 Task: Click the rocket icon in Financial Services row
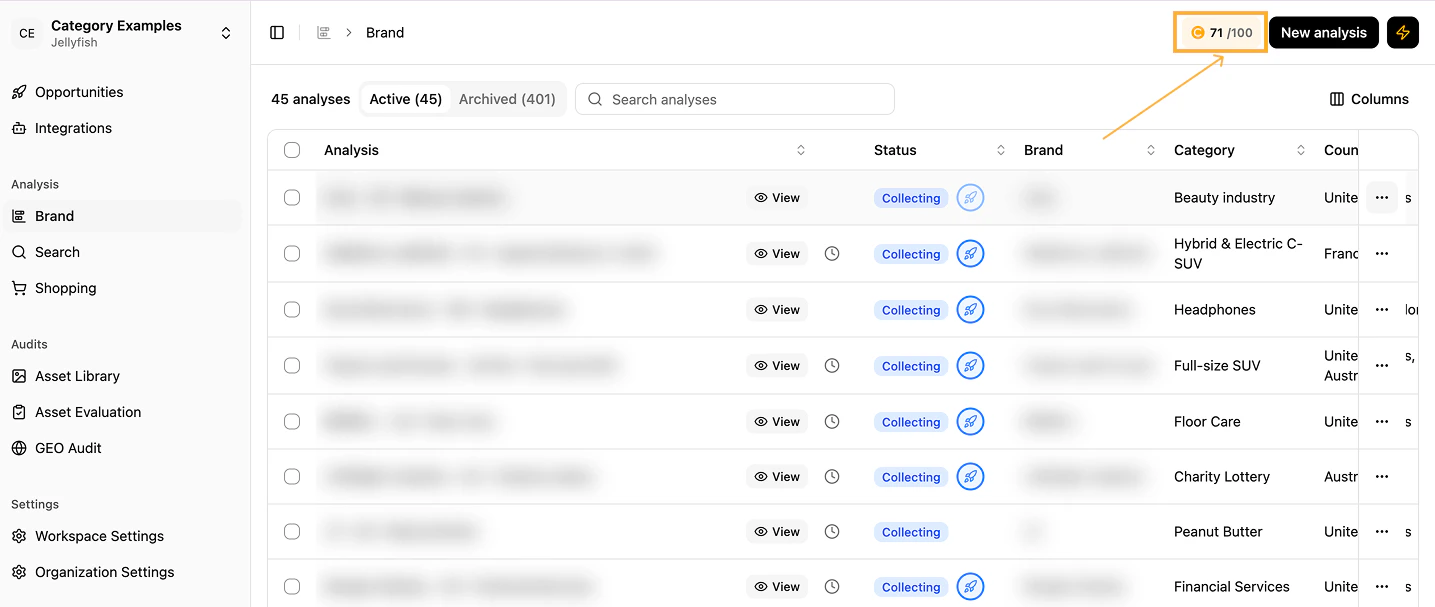coord(970,587)
